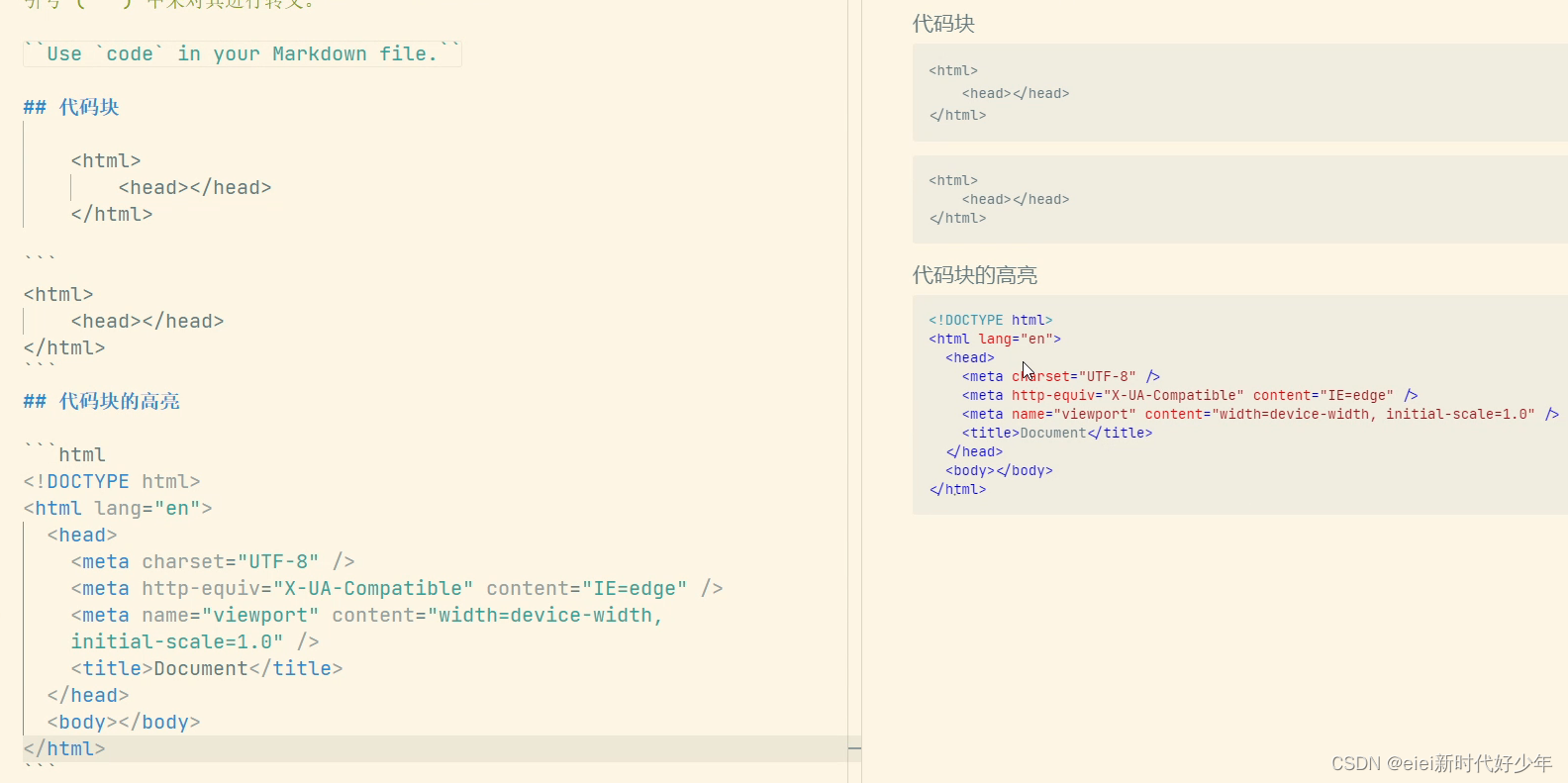Click '</html>' in the highlighted preview block
The width and height of the screenshot is (1568, 783).
tap(957, 489)
